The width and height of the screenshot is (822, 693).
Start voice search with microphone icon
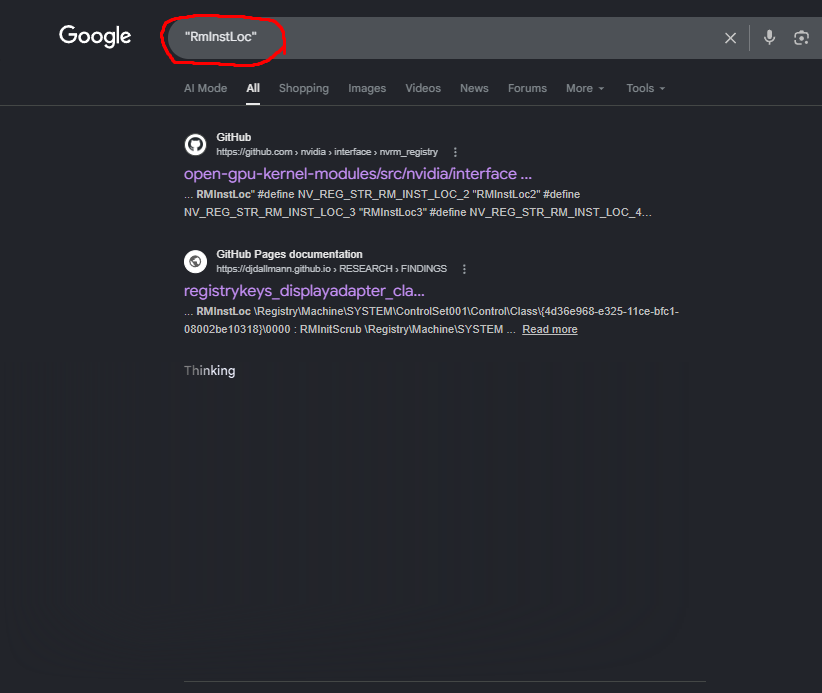click(x=769, y=38)
